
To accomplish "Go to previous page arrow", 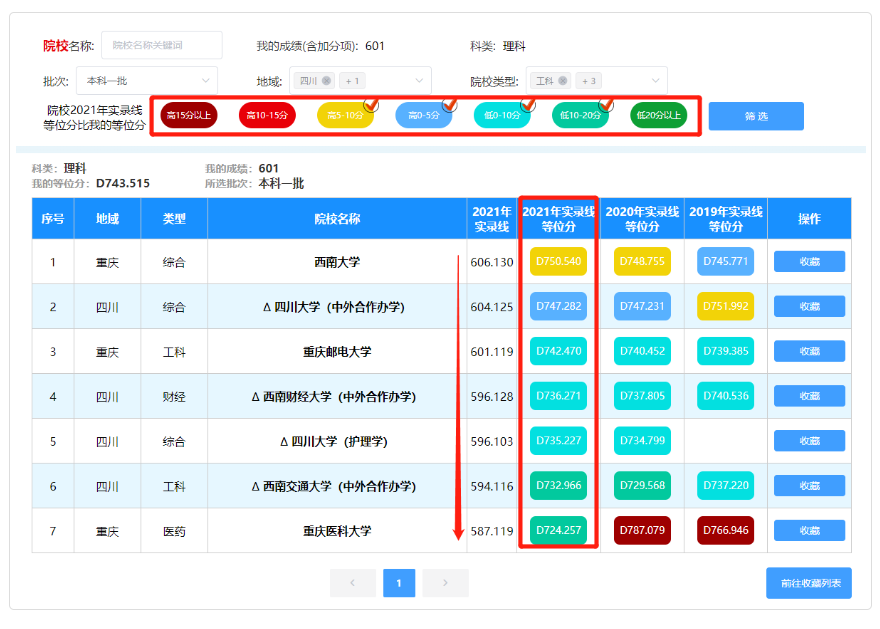I will pyautogui.click(x=352, y=583).
